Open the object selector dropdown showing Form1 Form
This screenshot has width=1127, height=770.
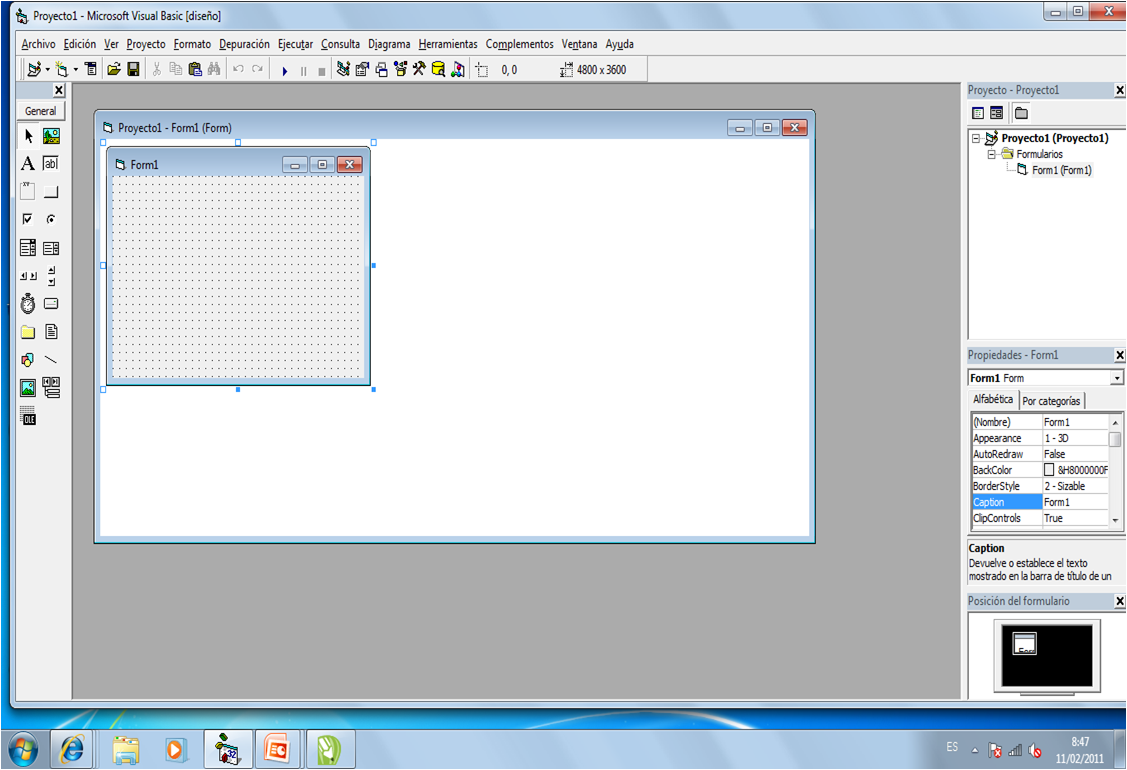[1117, 377]
